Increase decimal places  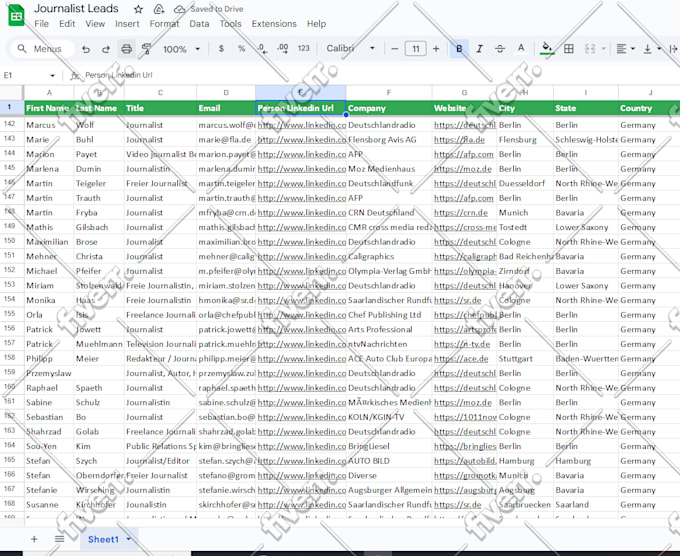click(x=283, y=49)
